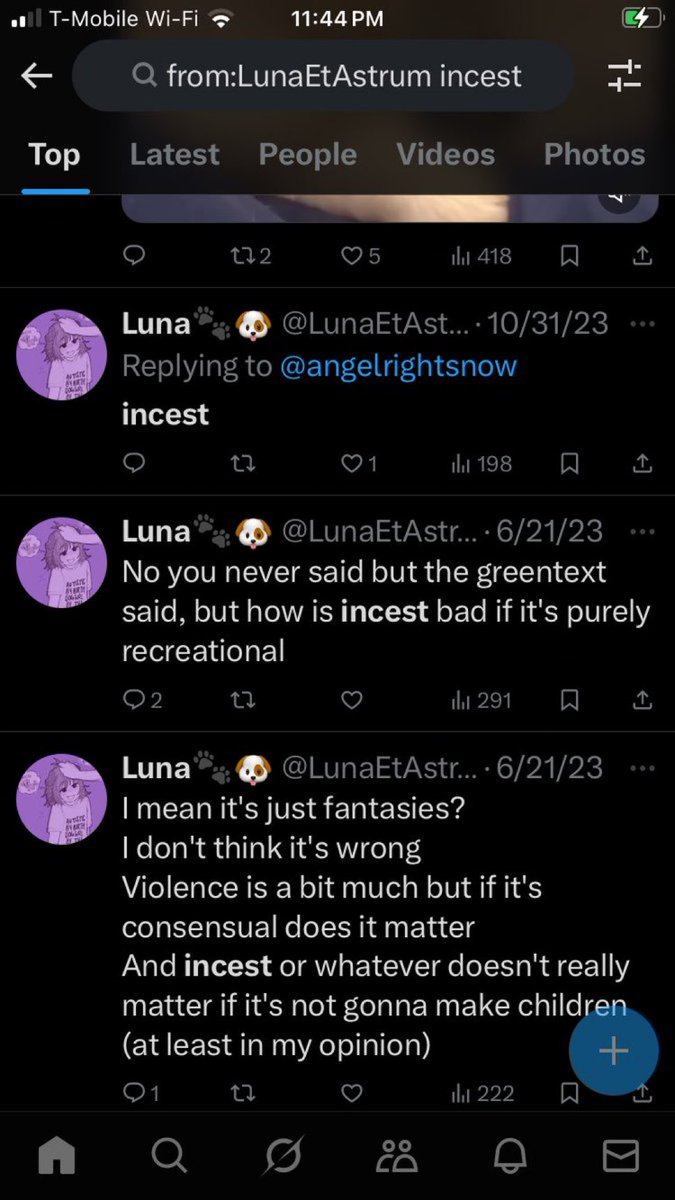The width and height of the screenshot is (675, 1200).
Task: Open the @angelrightsnow profile link
Action: coord(398,366)
